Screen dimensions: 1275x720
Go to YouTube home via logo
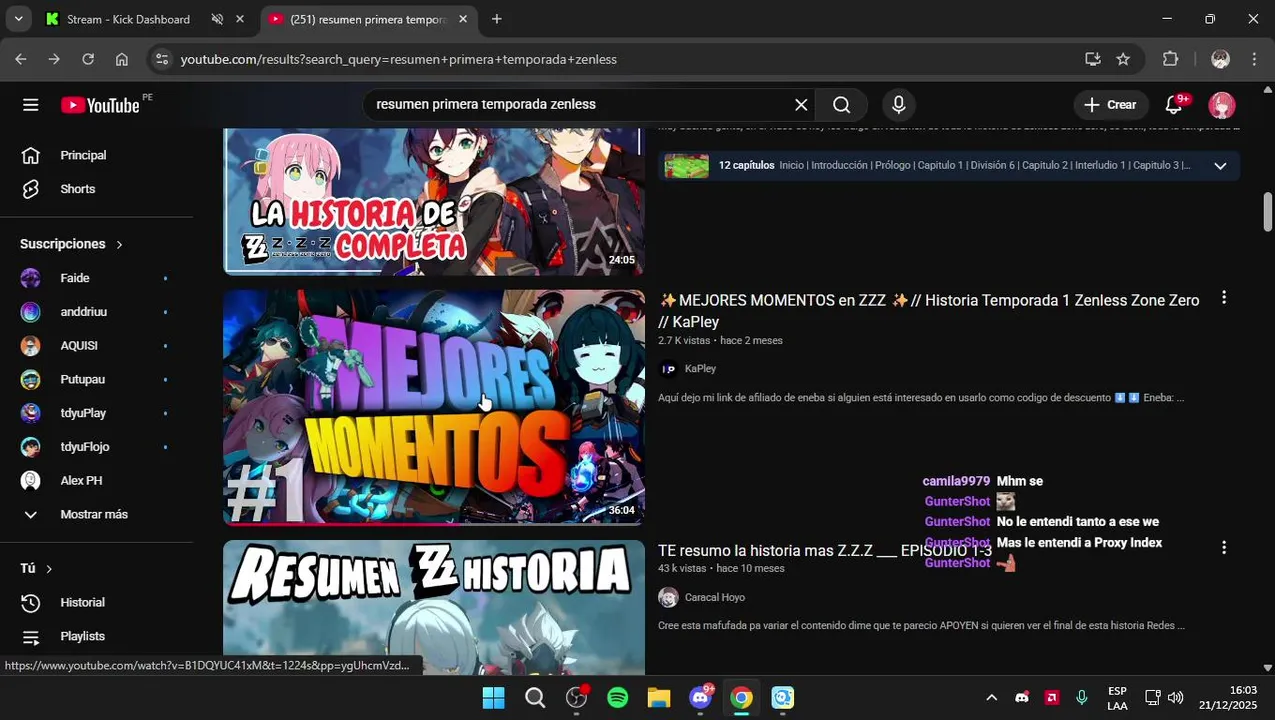tap(100, 105)
